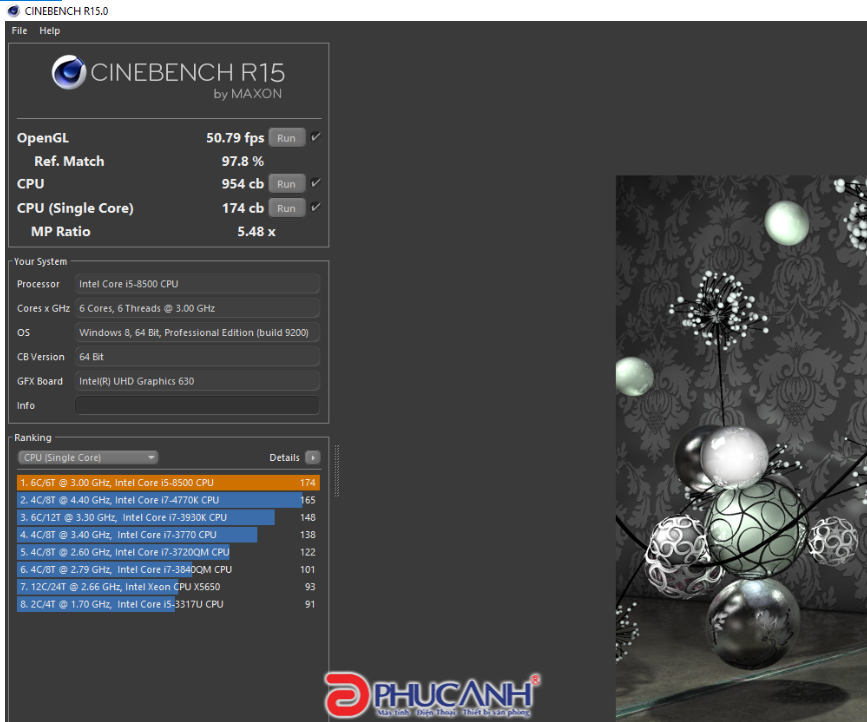Viewport: 867px width, 722px height.
Task: Click the single core score 174 cb
Action: coord(243,208)
